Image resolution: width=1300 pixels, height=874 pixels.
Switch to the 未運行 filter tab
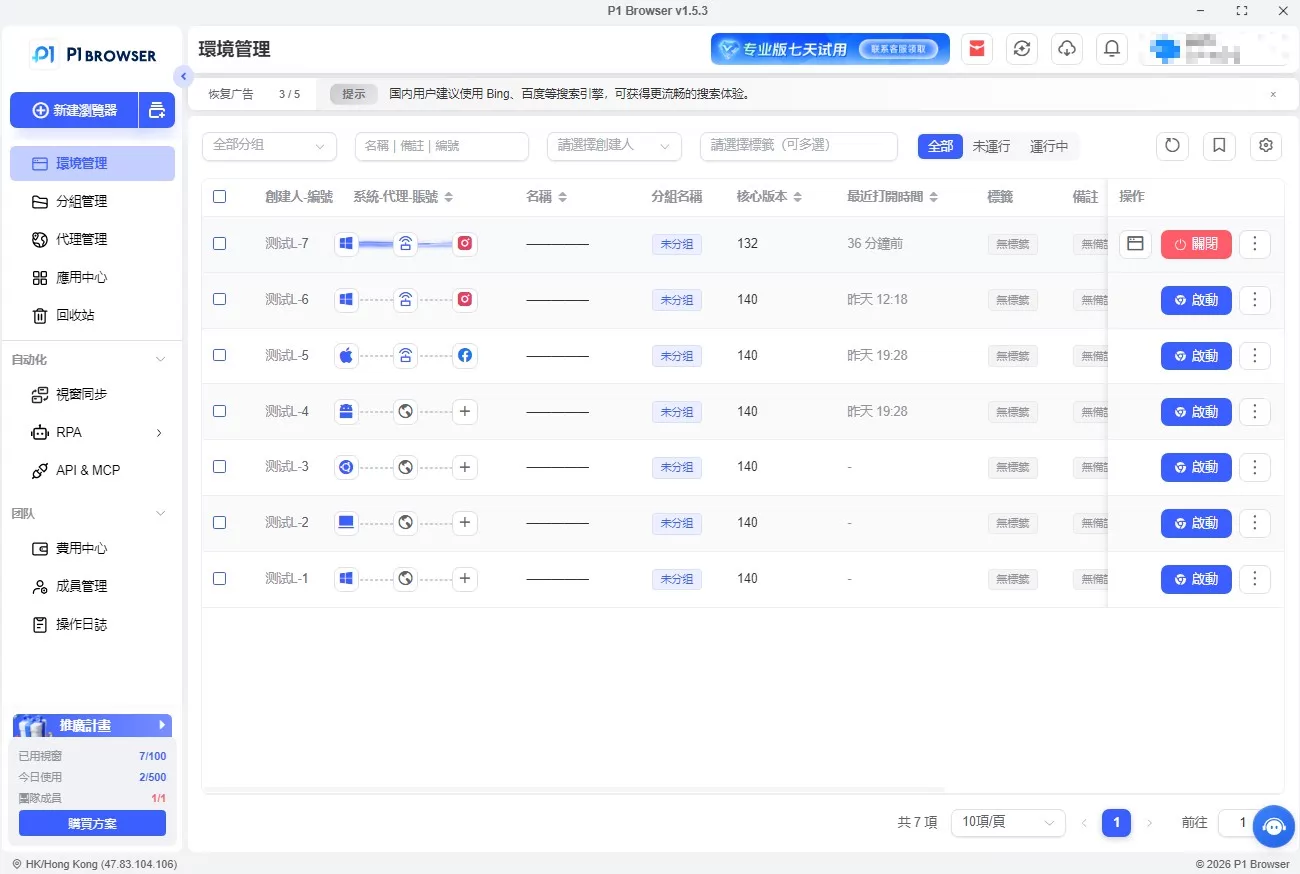[x=991, y=146]
